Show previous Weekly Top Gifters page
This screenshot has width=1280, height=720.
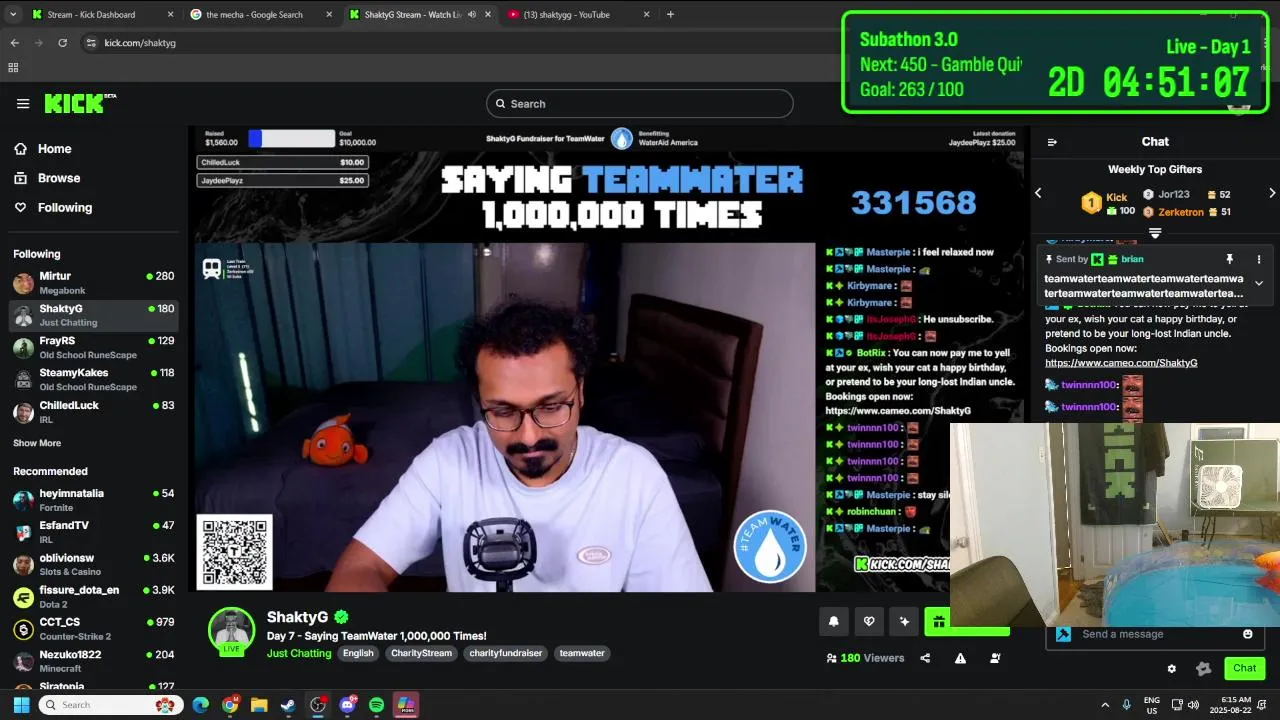1038,193
